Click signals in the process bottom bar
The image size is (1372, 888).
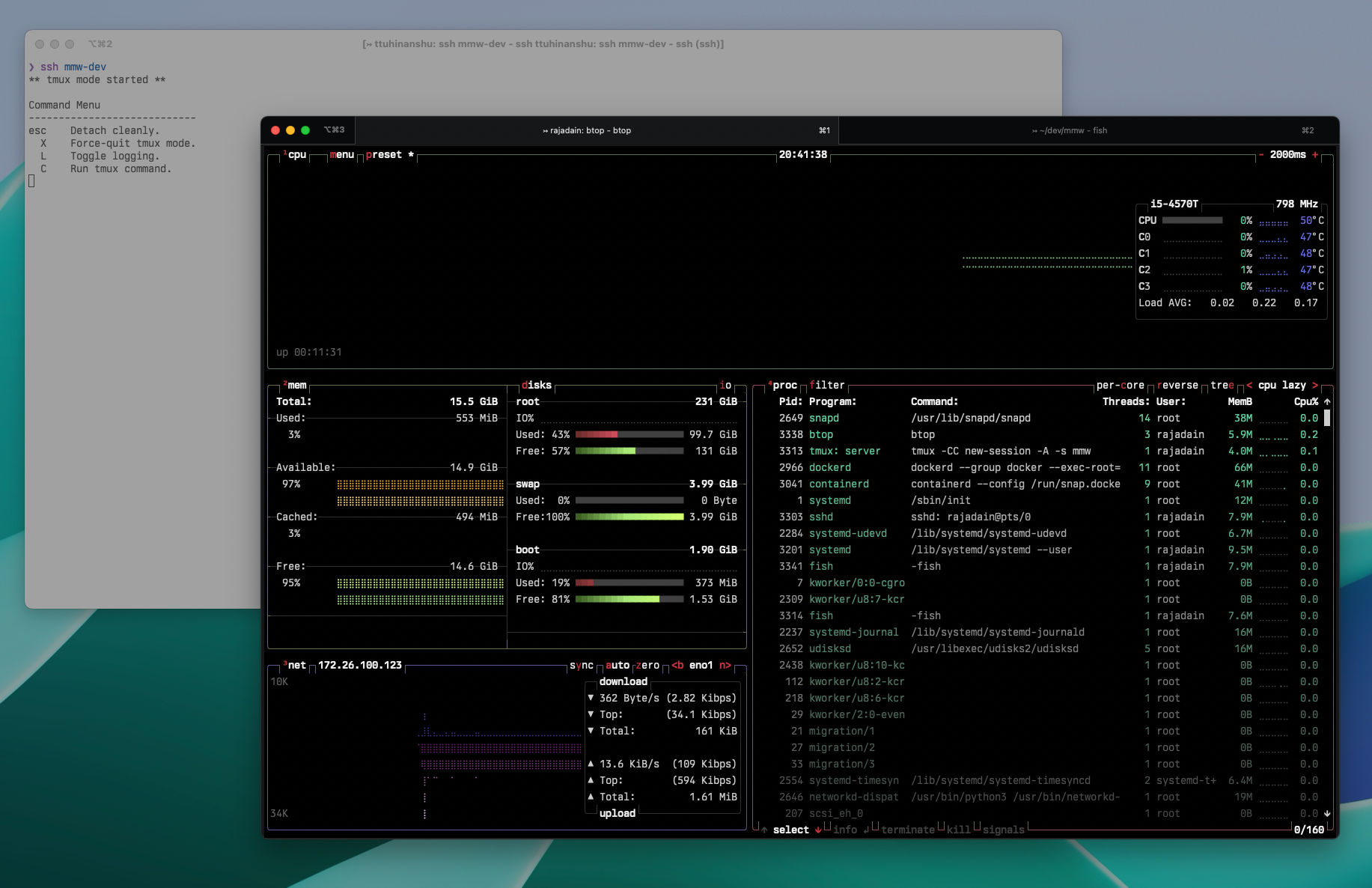coord(1004,830)
